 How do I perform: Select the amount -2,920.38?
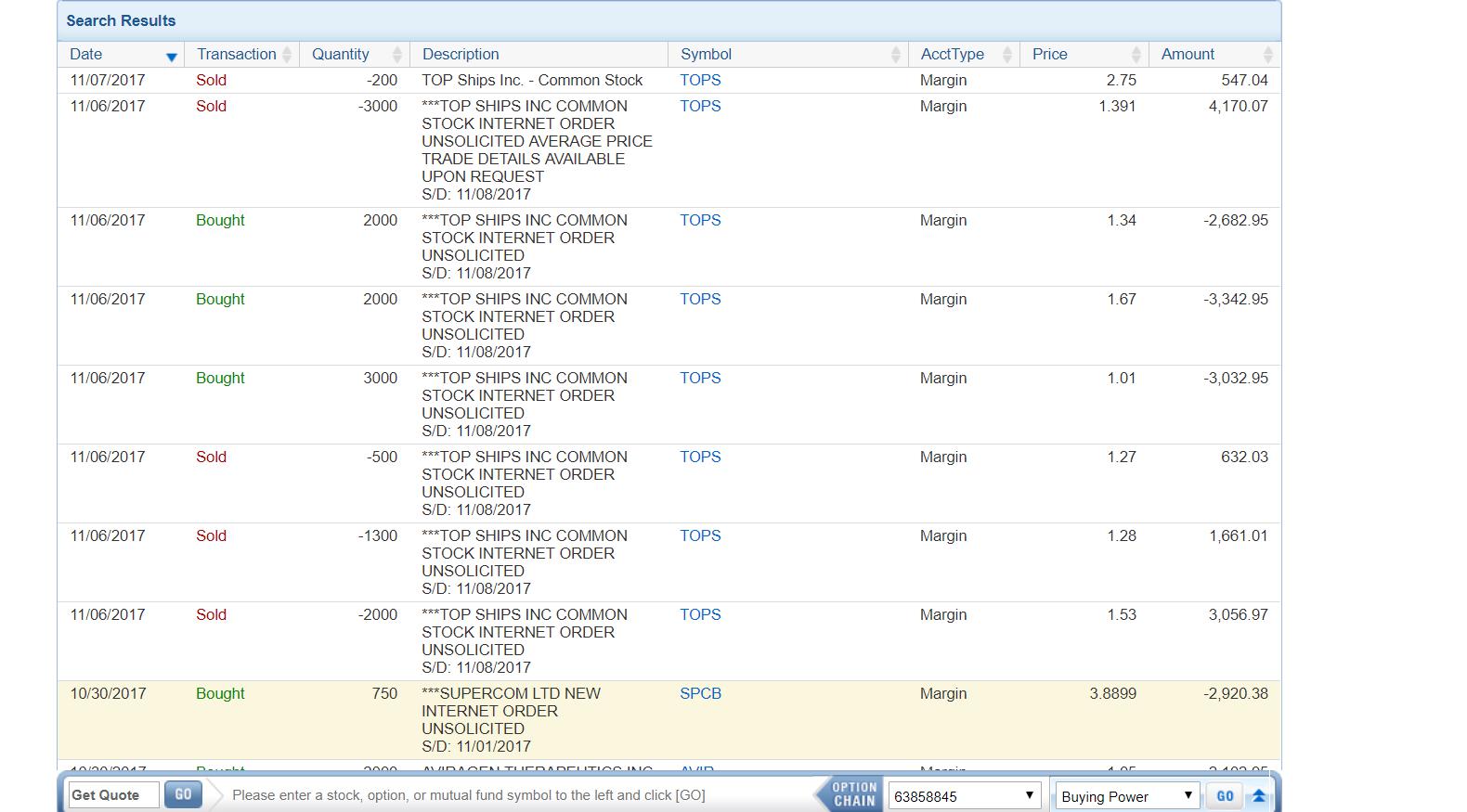coord(1236,694)
